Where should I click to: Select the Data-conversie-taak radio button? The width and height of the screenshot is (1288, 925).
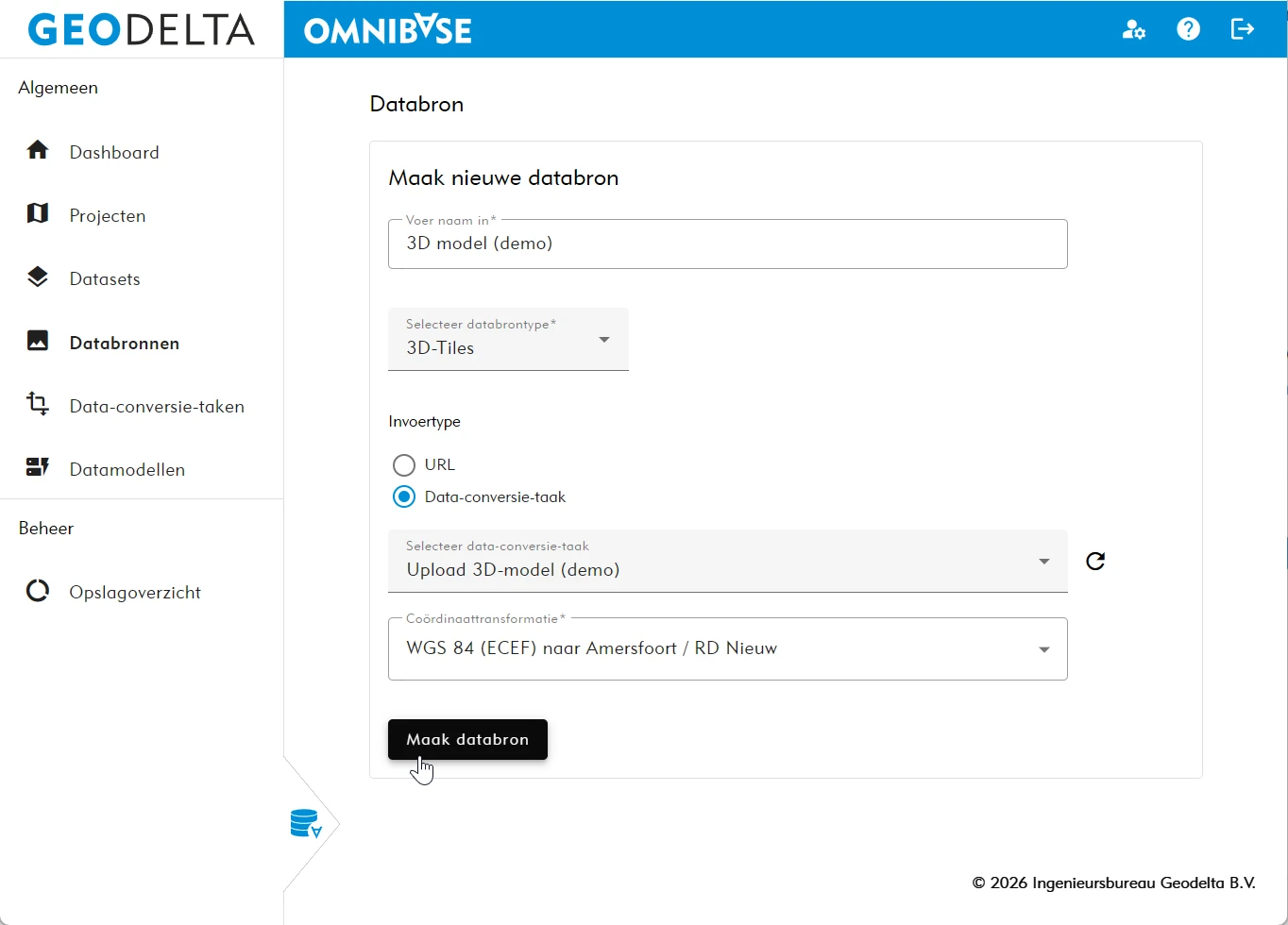pos(404,496)
